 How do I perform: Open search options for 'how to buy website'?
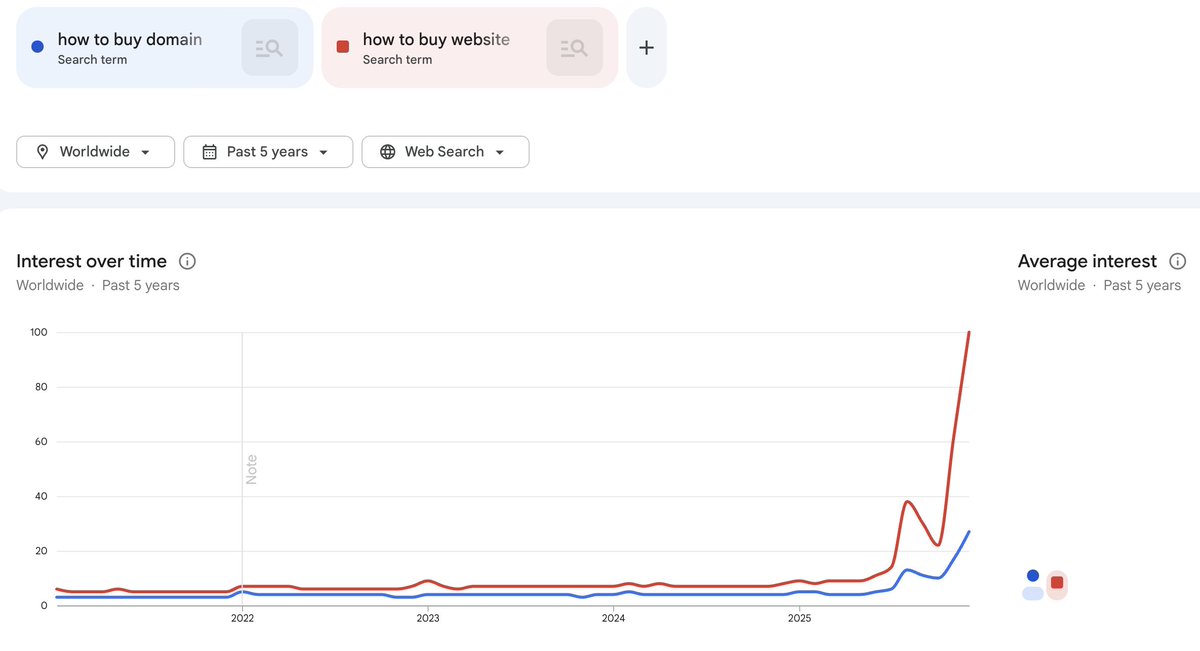coord(574,47)
